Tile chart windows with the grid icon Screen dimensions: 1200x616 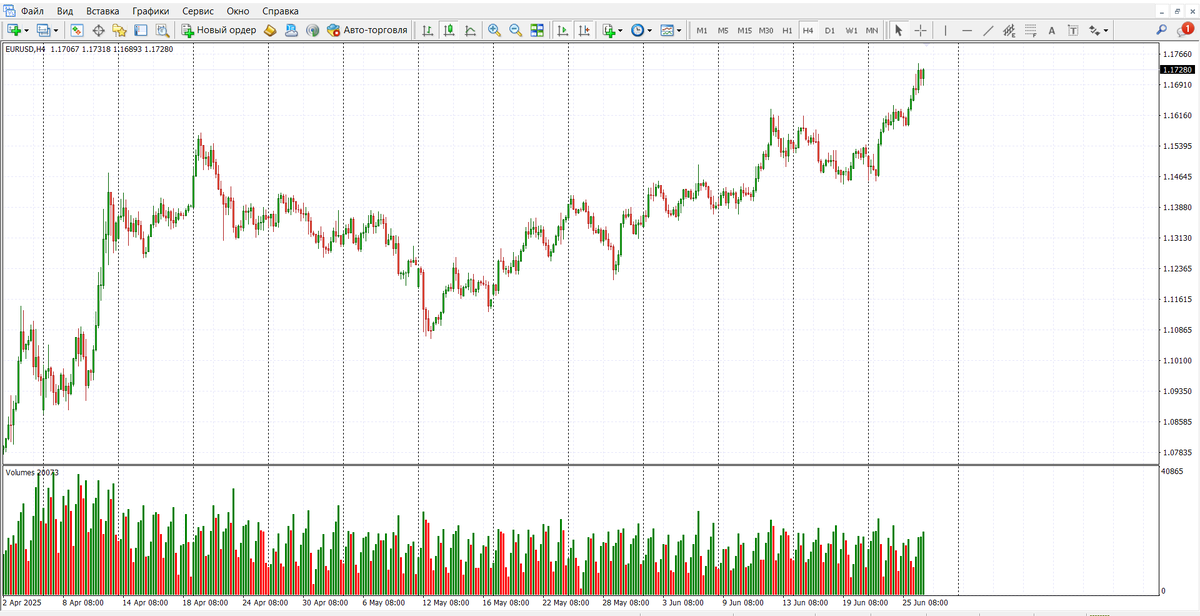pyautogui.click(x=538, y=30)
